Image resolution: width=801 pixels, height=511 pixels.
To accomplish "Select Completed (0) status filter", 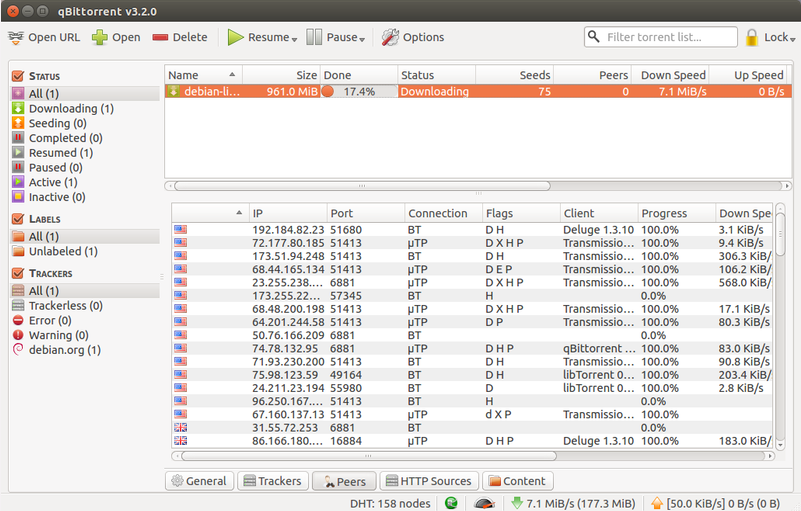I will click(x=65, y=138).
